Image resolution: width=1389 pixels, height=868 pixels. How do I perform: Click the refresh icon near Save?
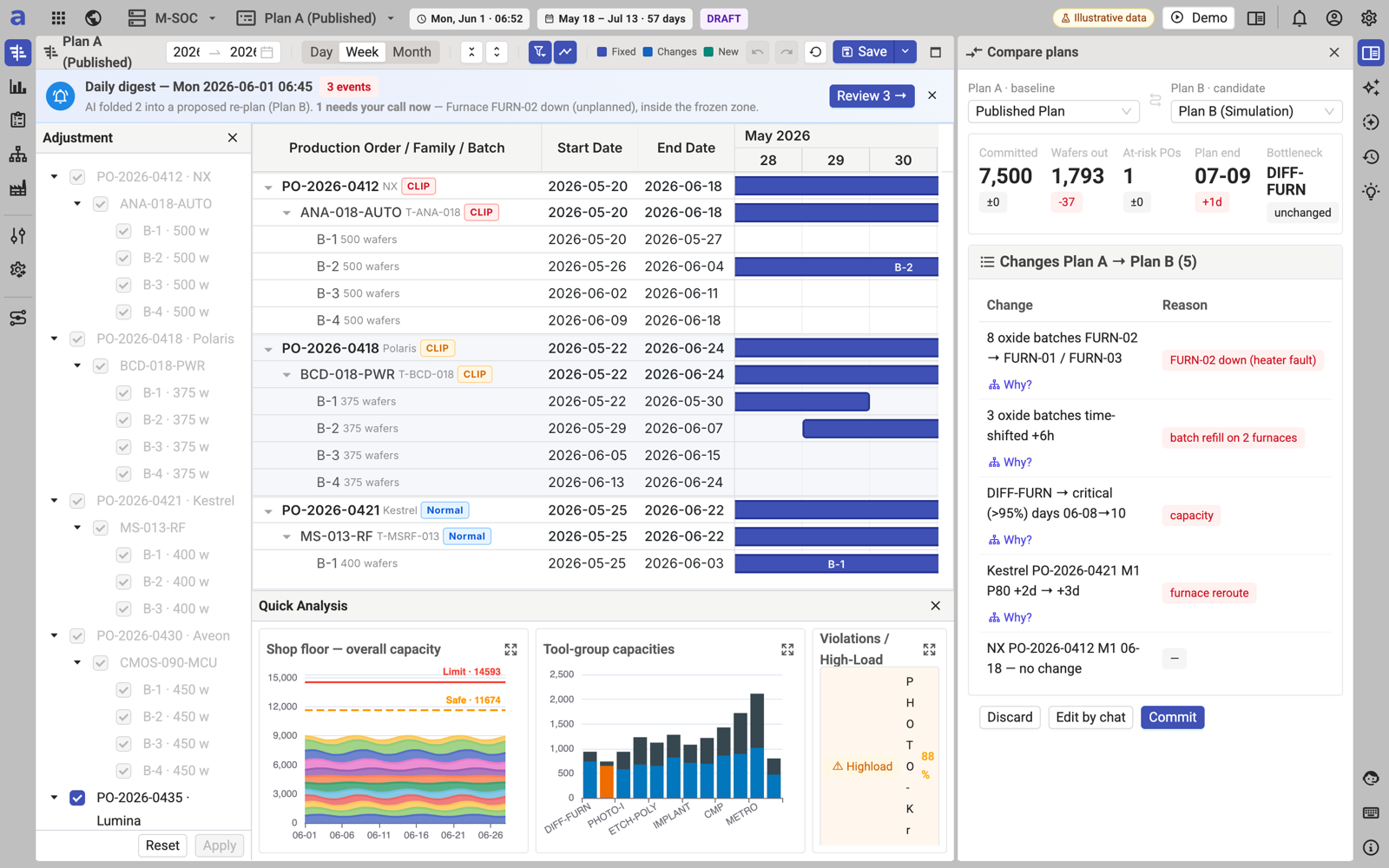pyautogui.click(x=815, y=52)
